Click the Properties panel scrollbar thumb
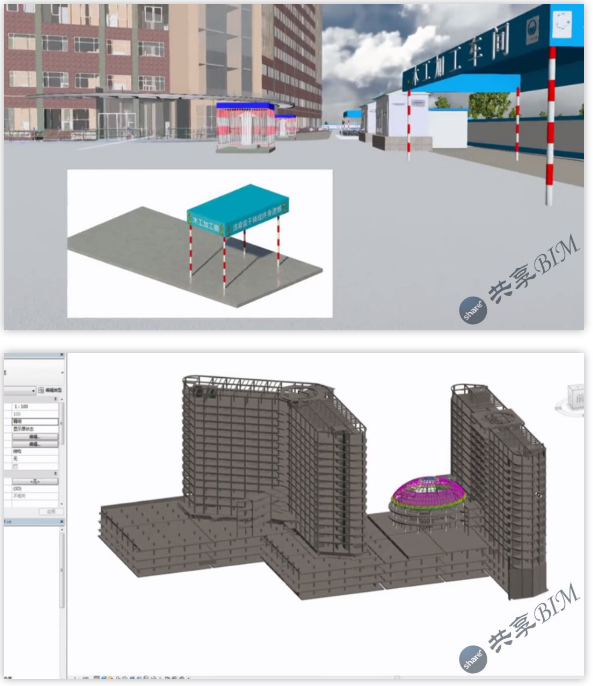 (62, 422)
